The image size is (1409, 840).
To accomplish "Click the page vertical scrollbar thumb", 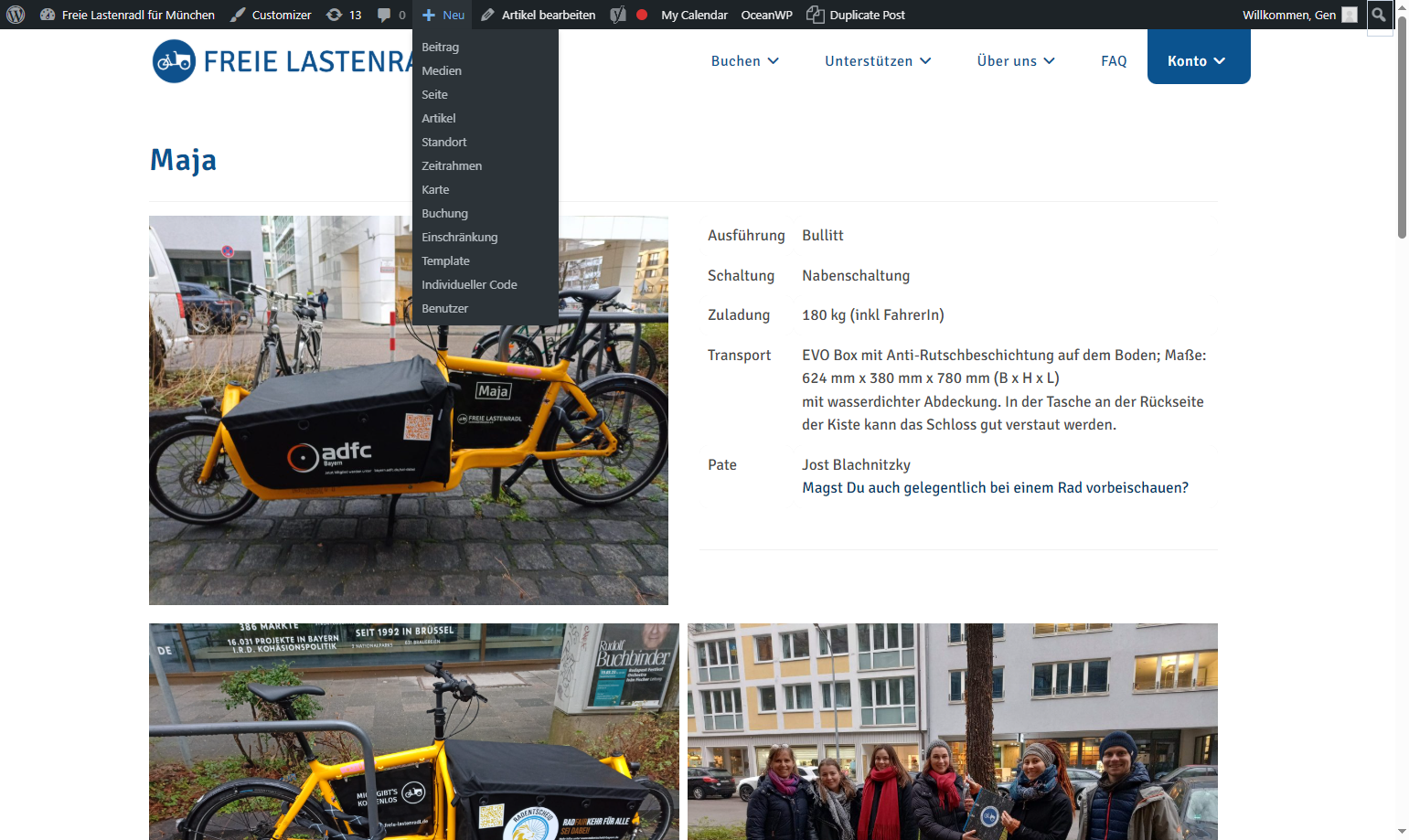I will [x=1402, y=126].
